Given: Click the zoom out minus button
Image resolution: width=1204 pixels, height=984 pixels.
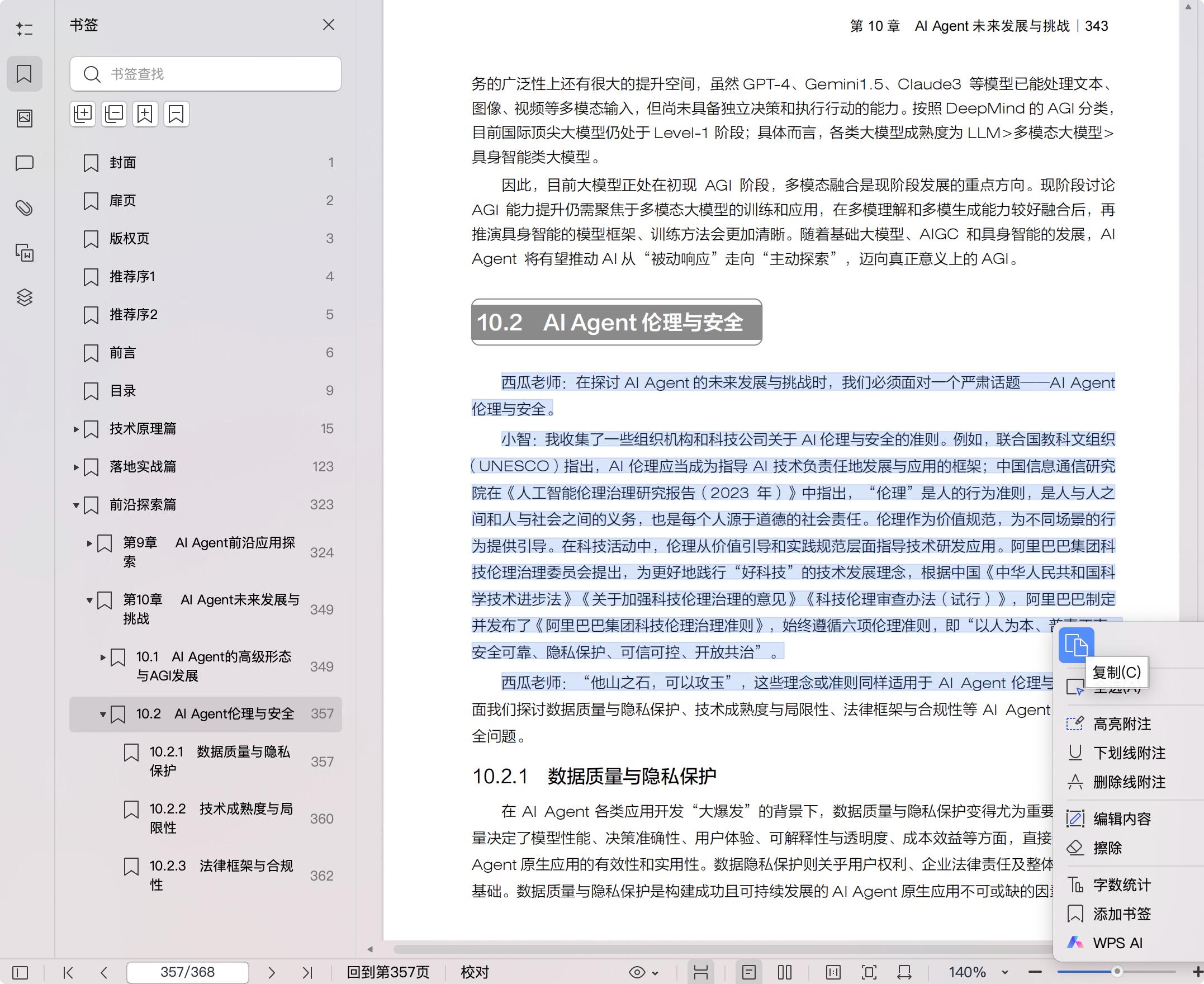Looking at the screenshot, I should pos(1035,972).
